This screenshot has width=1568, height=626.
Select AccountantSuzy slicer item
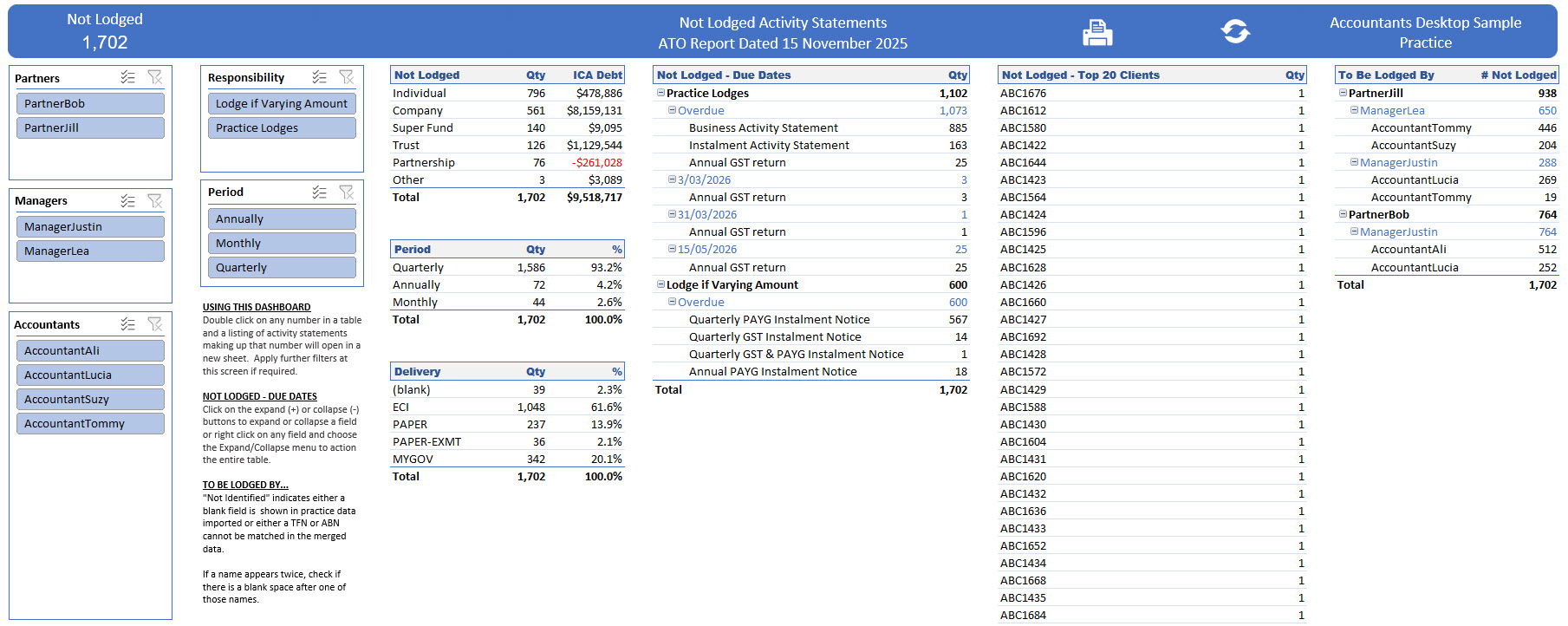tap(90, 399)
